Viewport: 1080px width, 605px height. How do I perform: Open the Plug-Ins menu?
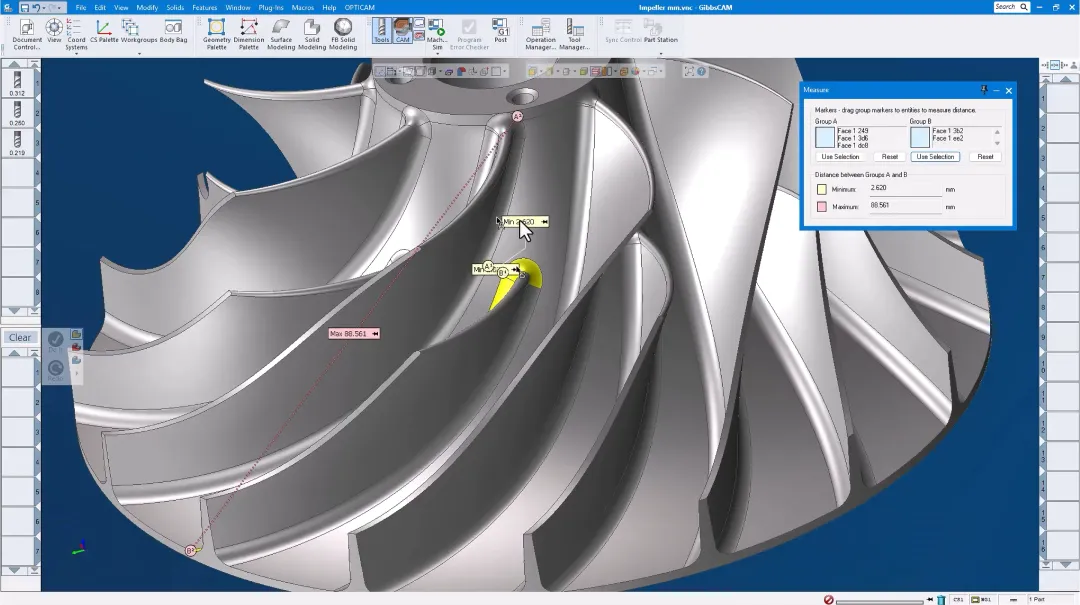pyautogui.click(x=271, y=8)
